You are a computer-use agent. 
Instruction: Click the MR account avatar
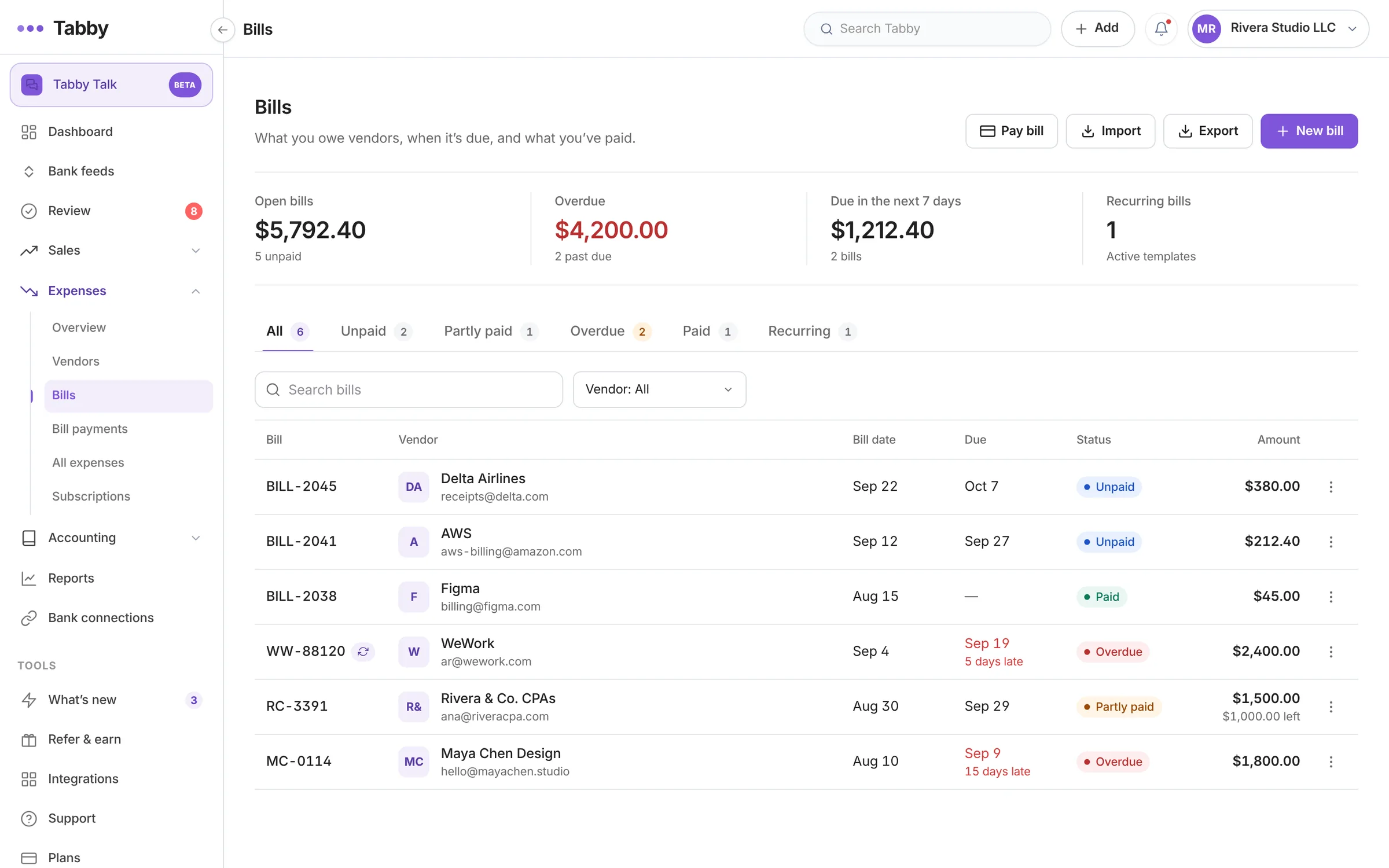(x=1206, y=28)
